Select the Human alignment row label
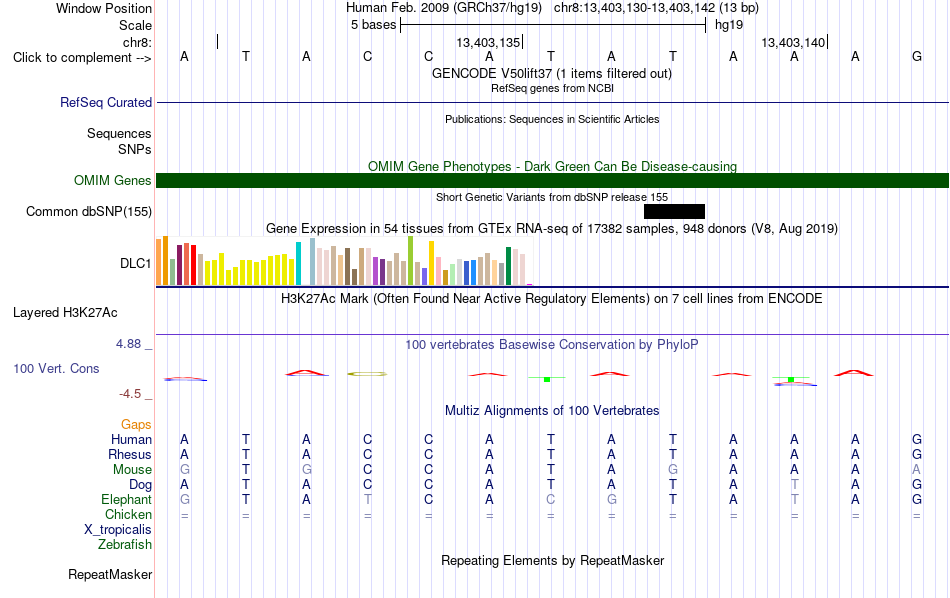950x598 pixels. [131, 439]
